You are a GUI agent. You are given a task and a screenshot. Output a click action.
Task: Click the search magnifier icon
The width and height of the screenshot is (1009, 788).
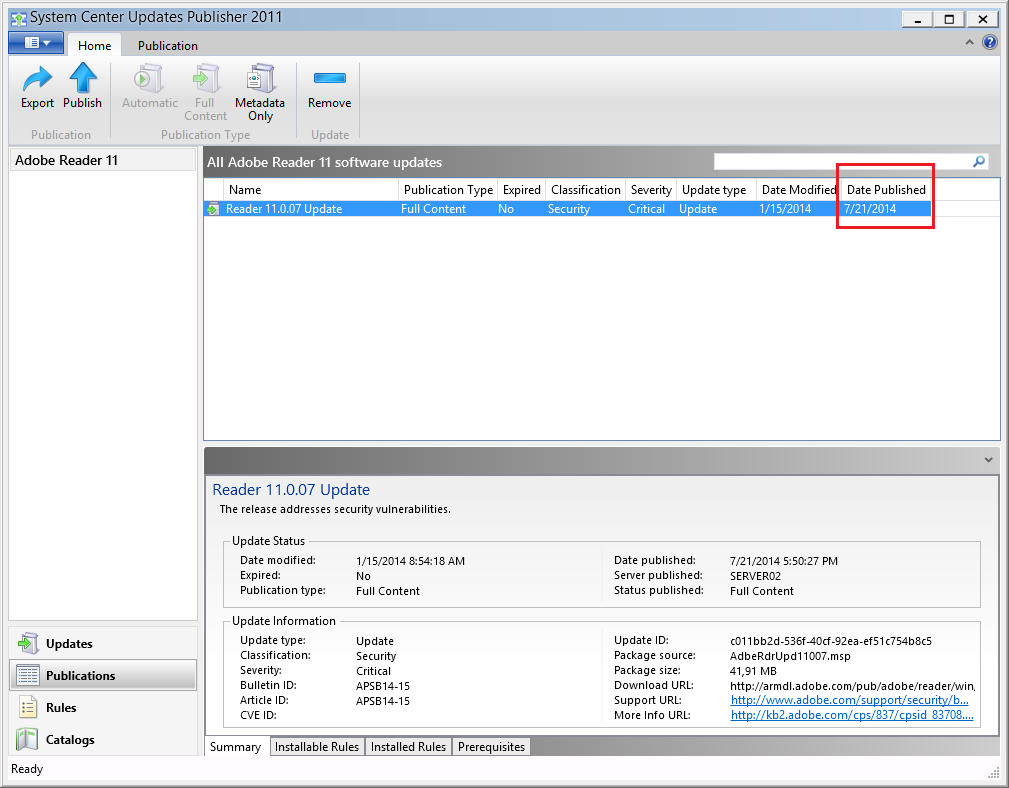coord(979,161)
